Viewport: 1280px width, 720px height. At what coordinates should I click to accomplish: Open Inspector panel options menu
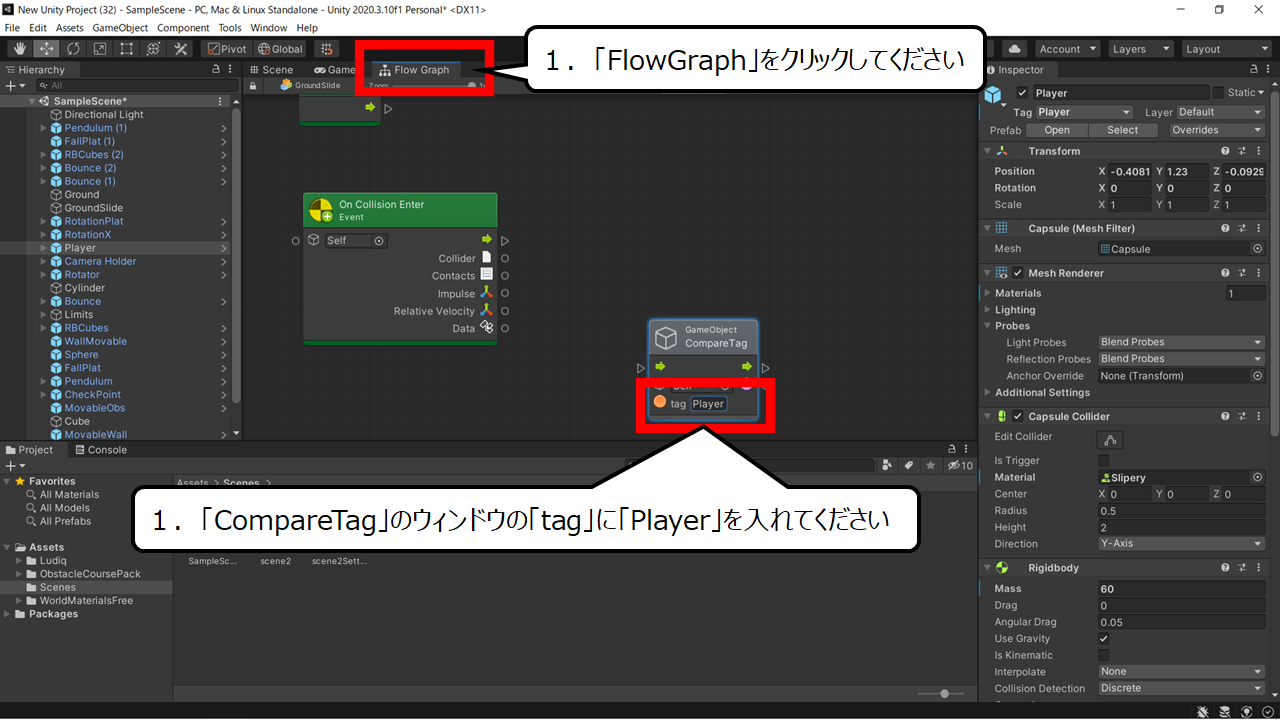pyautogui.click(x=1270, y=70)
